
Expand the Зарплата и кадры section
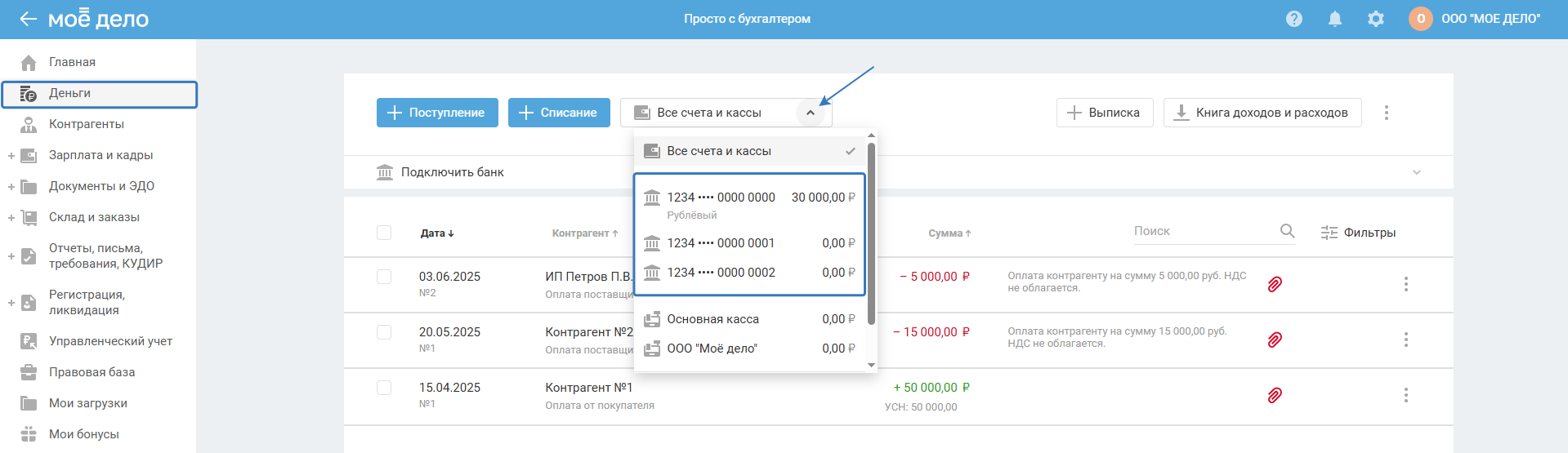(x=11, y=155)
